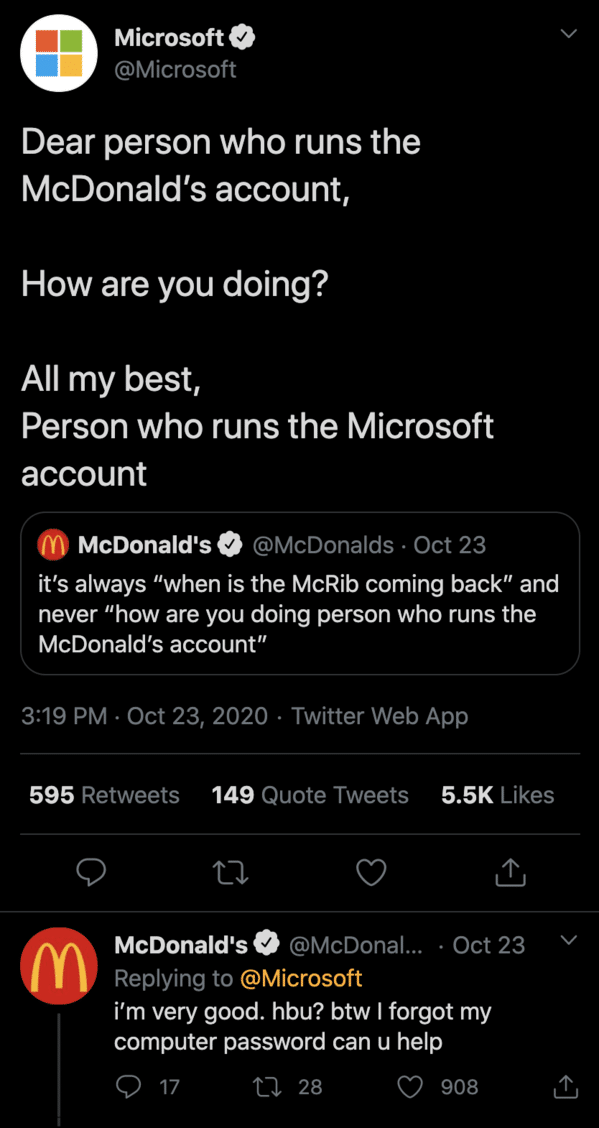The image size is (599, 1128).
Task: Expand options chevron on McDonald's reply
Action: 569,940
